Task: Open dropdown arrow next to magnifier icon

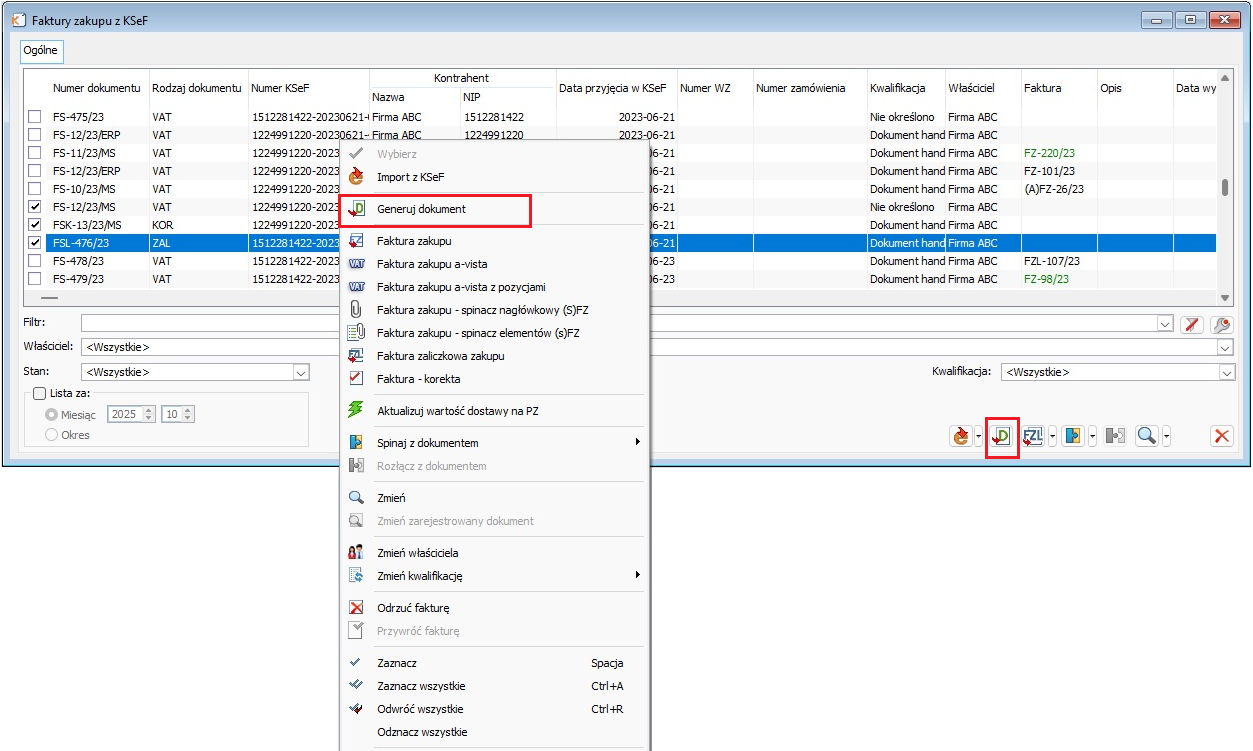Action: [1166, 436]
